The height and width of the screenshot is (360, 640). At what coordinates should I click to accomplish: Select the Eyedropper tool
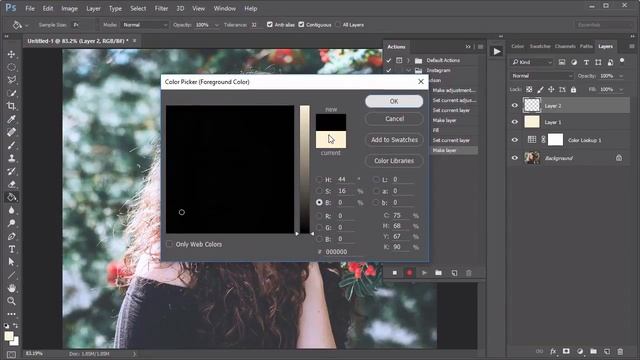pos(11,119)
